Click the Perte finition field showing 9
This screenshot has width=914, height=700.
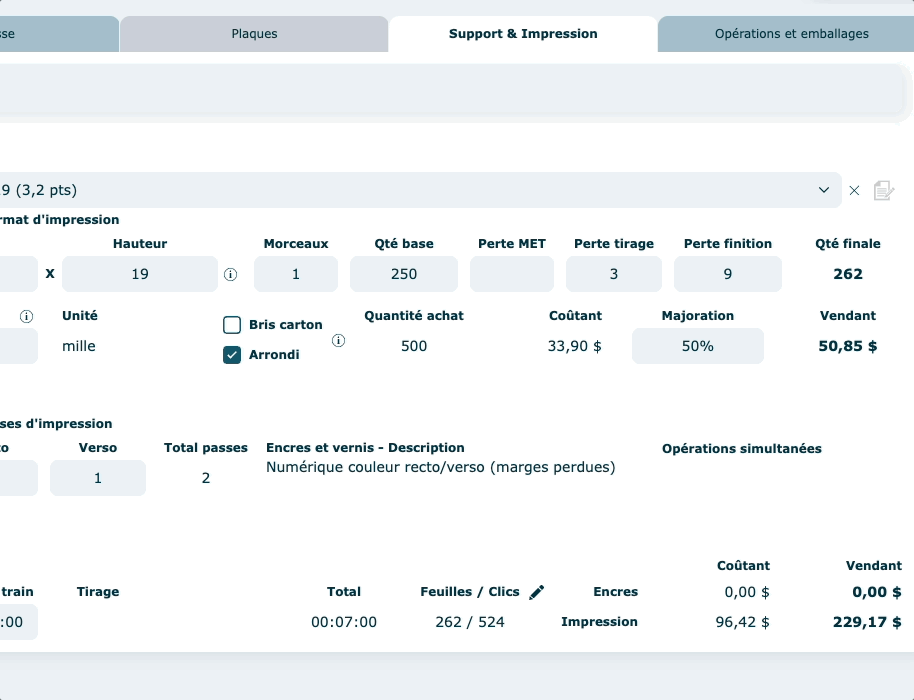coord(727,274)
